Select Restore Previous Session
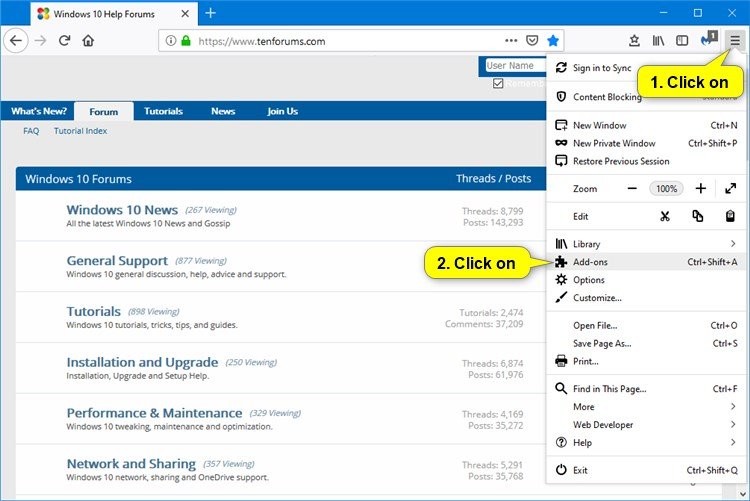 pyautogui.click(x=647, y=161)
